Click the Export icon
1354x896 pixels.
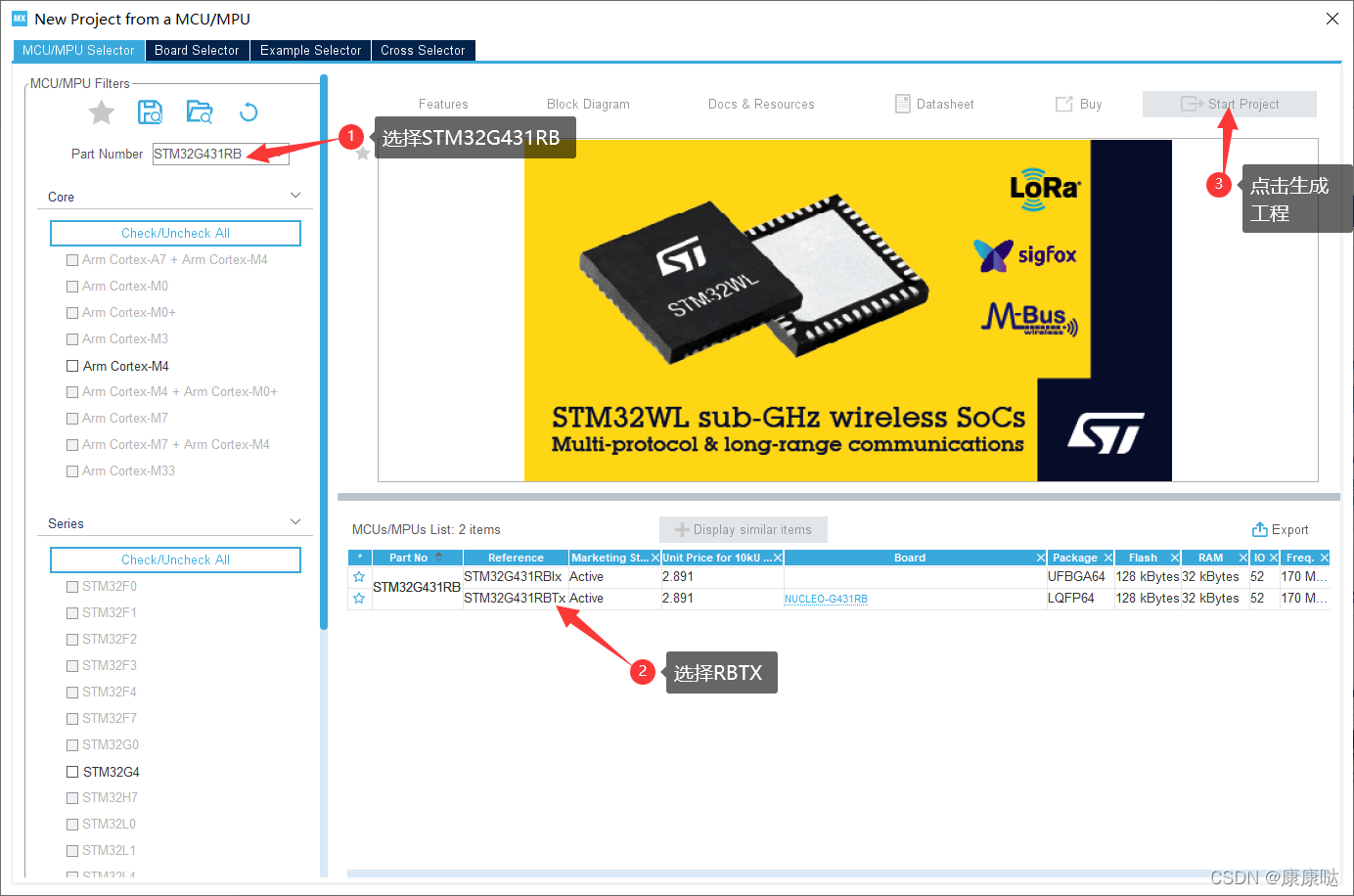click(1260, 529)
